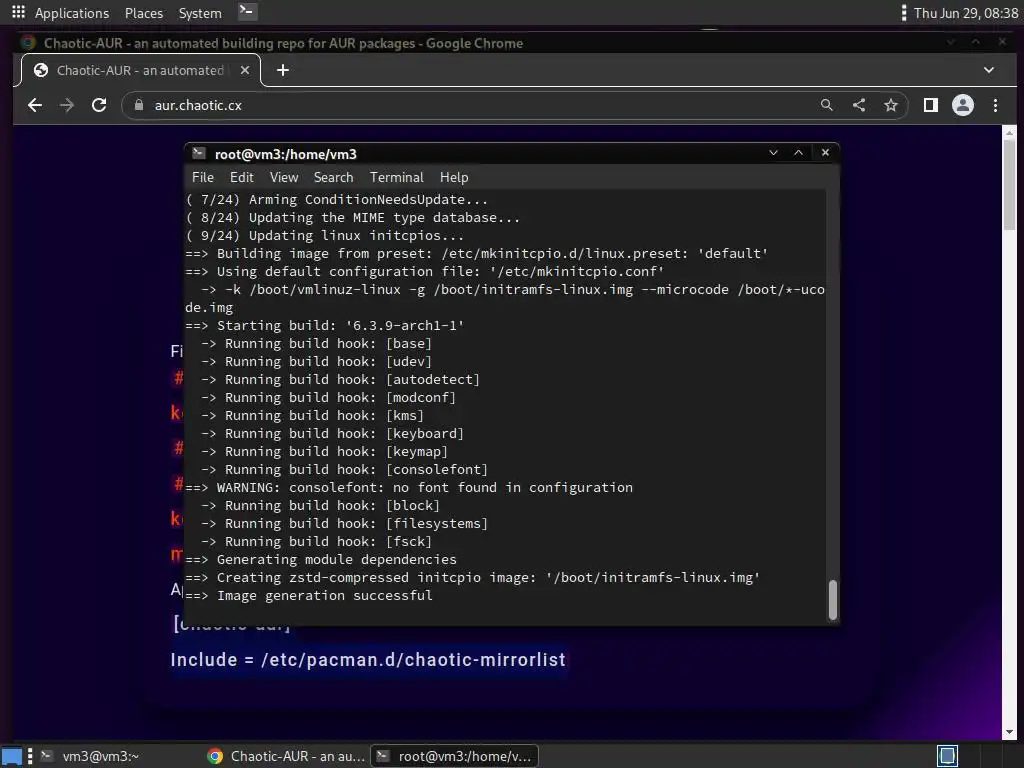The image size is (1024, 768).
Task: Click the Chrome page scrollbar thumb
Action: [x=1010, y=184]
